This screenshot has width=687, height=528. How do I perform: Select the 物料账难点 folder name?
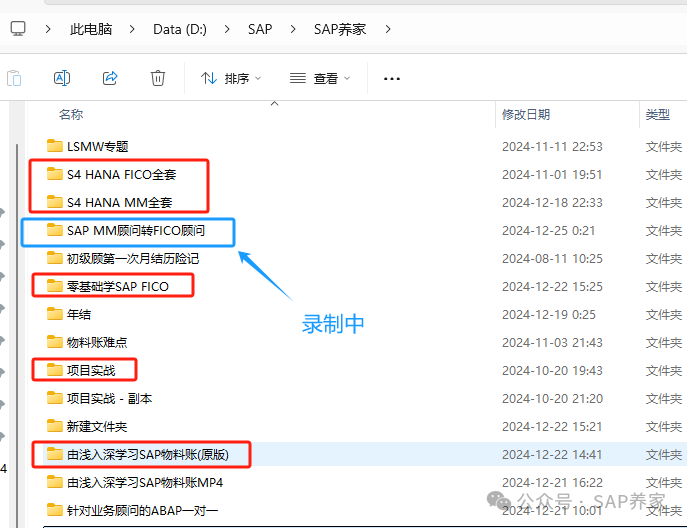(97, 343)
